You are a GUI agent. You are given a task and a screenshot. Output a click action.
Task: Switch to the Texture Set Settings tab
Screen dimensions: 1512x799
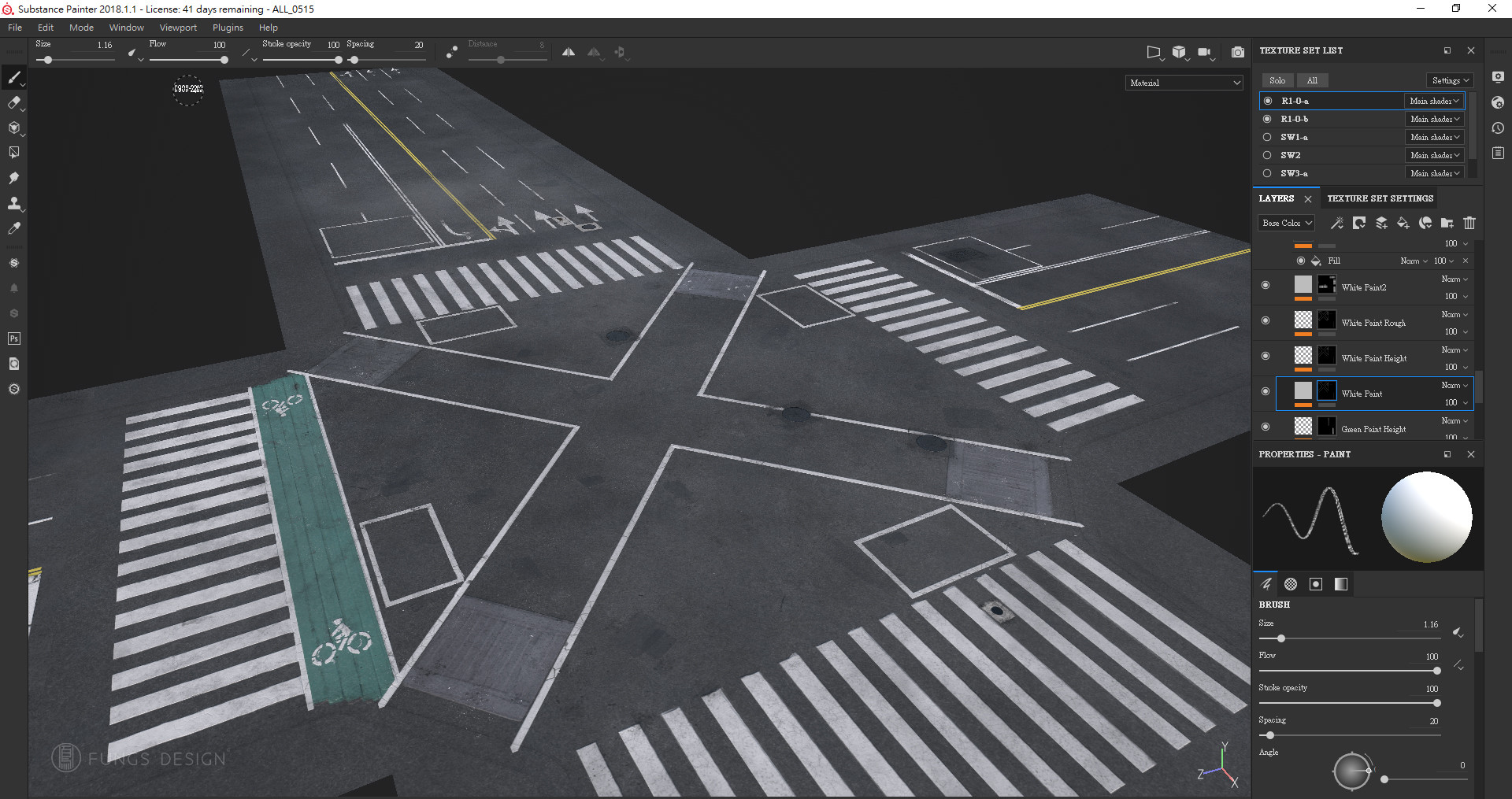1380,198
